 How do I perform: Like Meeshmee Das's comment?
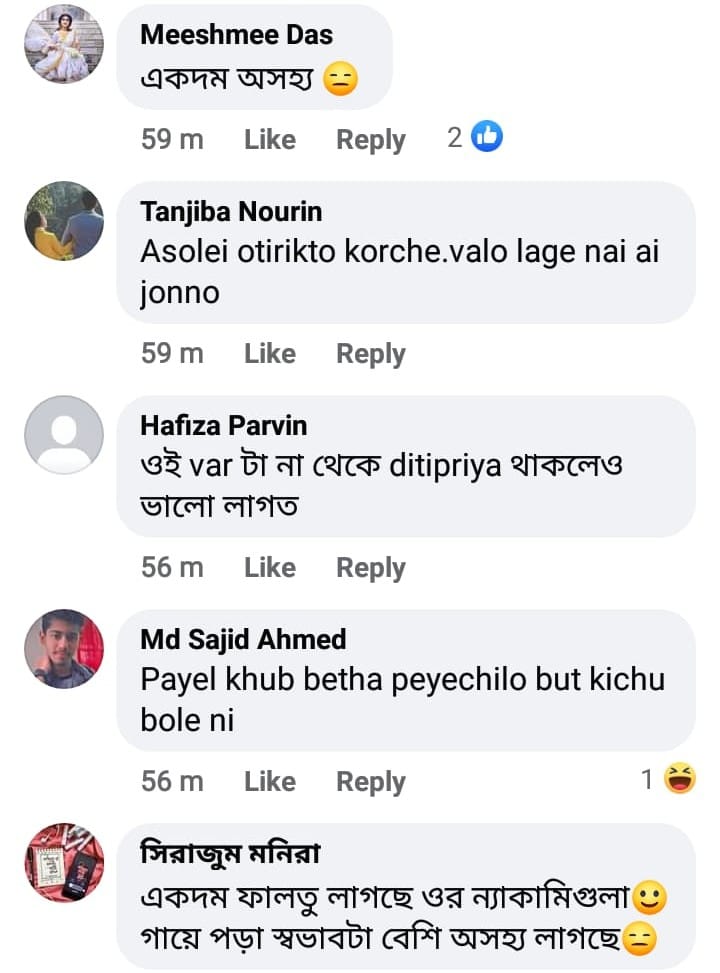pyautogui.click(x=270, y=140)
